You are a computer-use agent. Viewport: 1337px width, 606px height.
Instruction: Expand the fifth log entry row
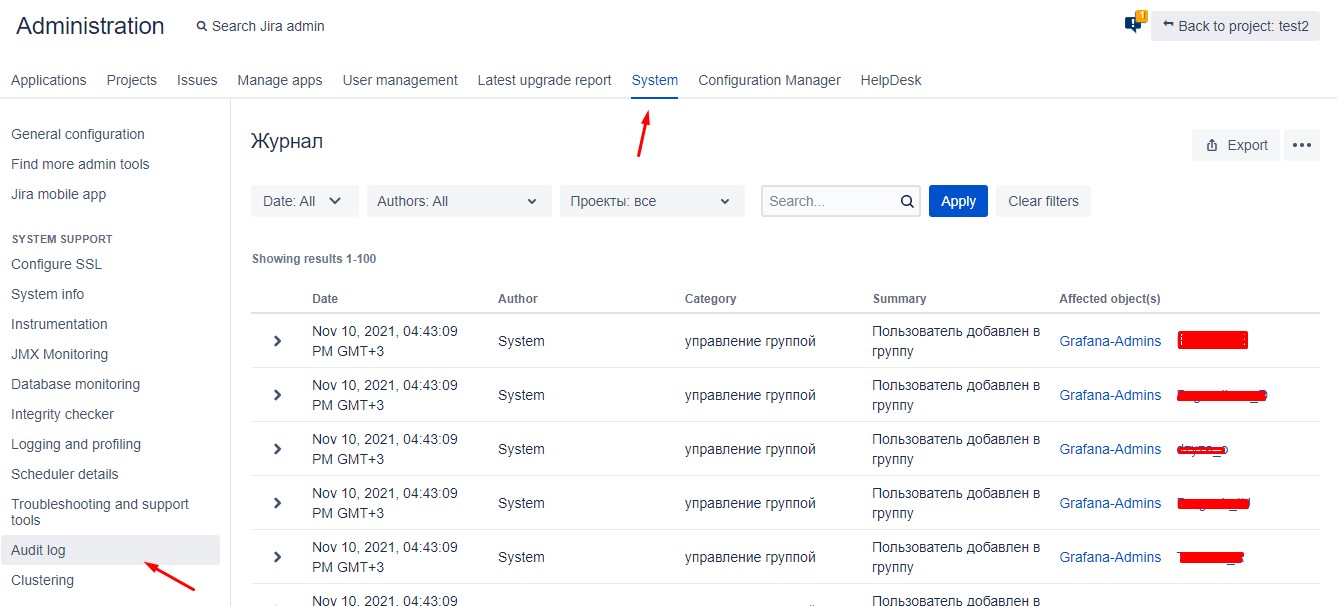pyautogui.click(x=278, y=557)
